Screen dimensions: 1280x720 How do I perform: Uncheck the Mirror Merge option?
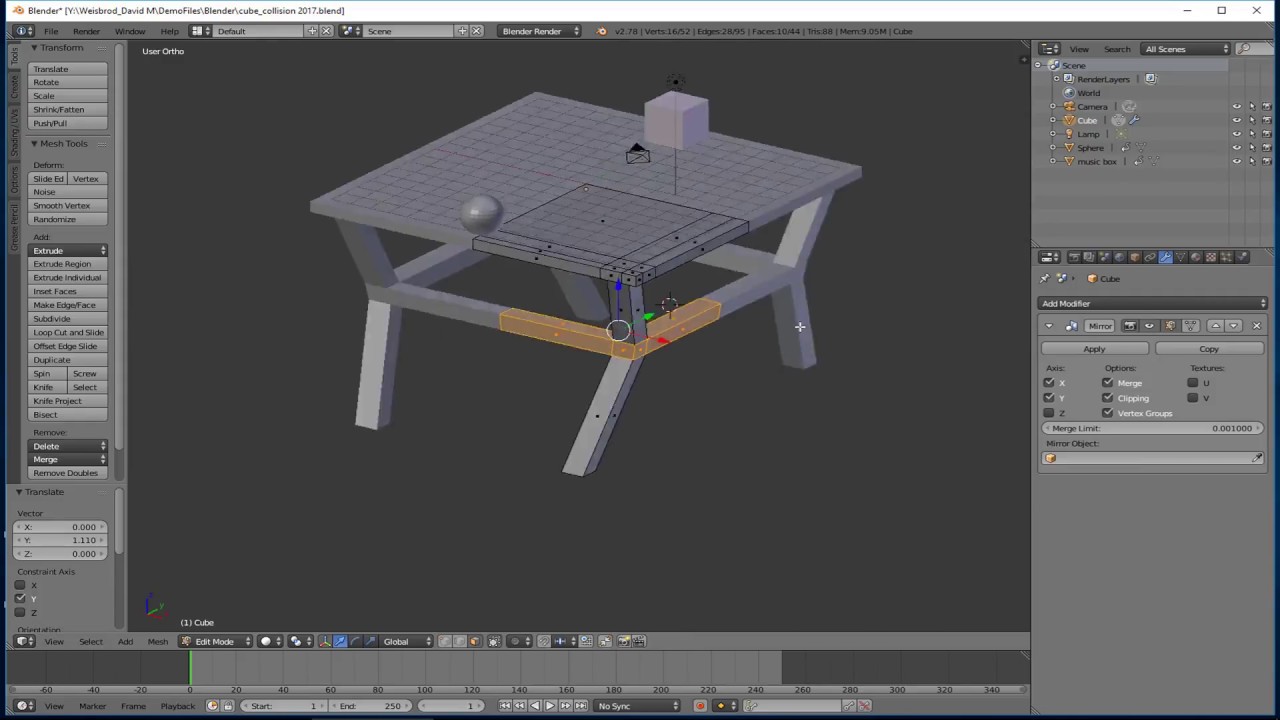1108,383
